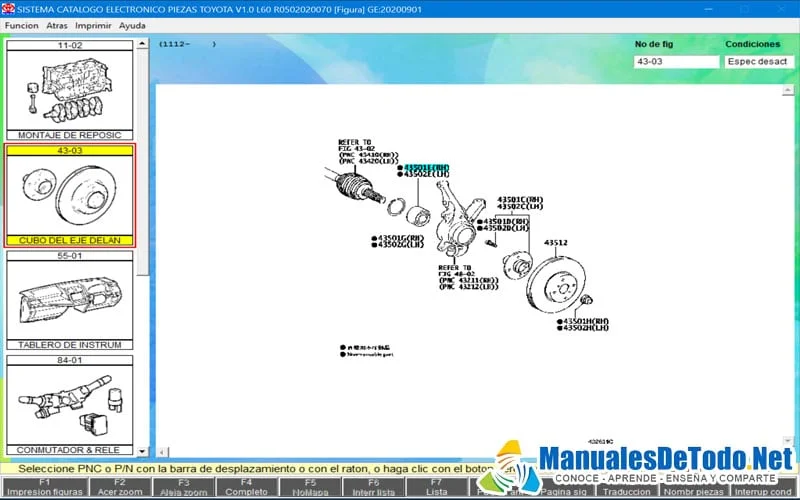Open the Funcion menu
Screen dimensions: 800x500
(21, 26)
